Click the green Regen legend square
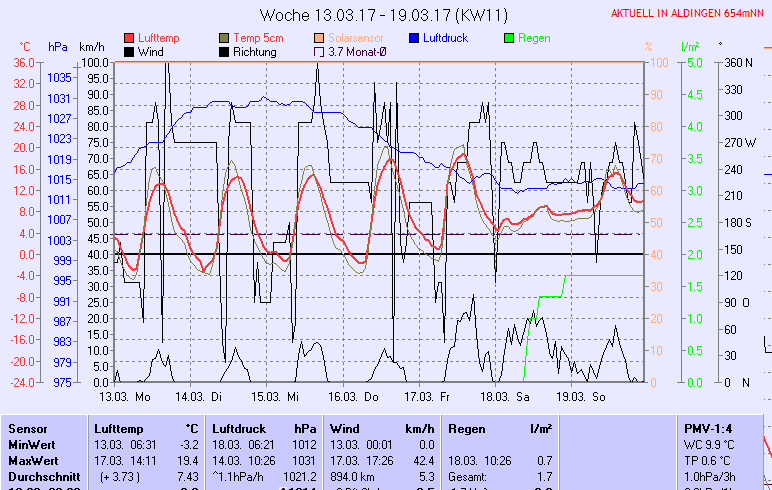 (509, 38)
